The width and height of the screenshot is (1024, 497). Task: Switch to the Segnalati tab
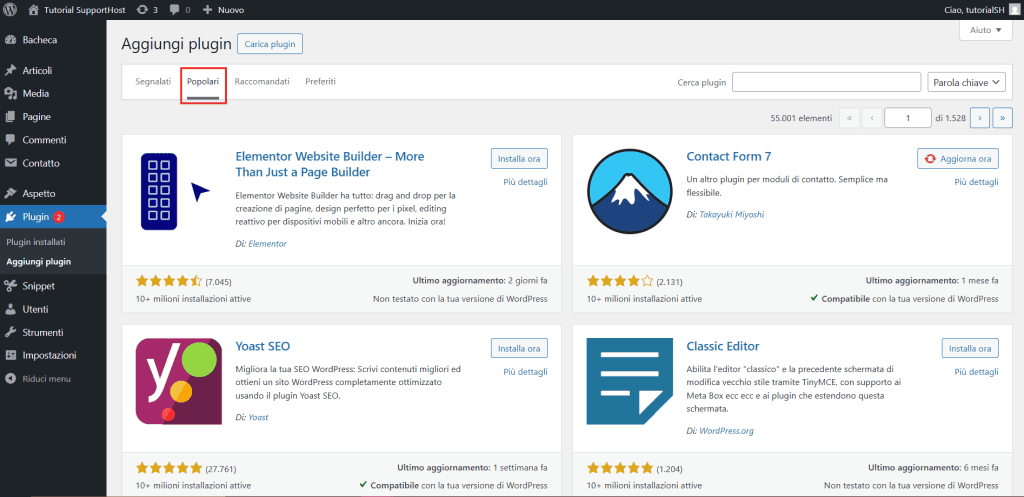(x=153, y=82)
